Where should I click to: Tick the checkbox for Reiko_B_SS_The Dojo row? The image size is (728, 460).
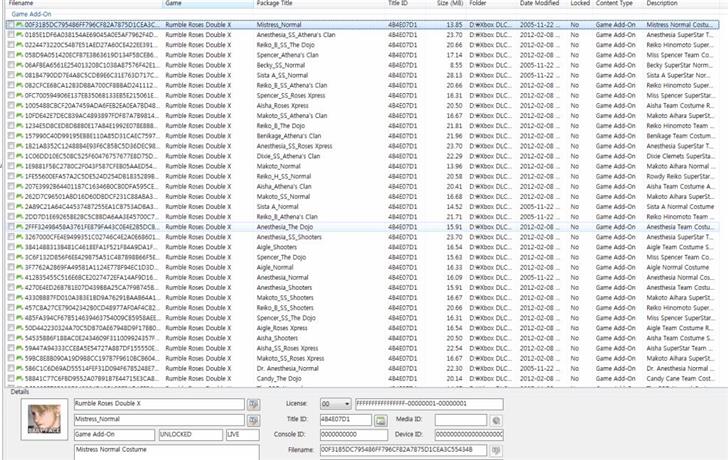(x=11, y=45)
